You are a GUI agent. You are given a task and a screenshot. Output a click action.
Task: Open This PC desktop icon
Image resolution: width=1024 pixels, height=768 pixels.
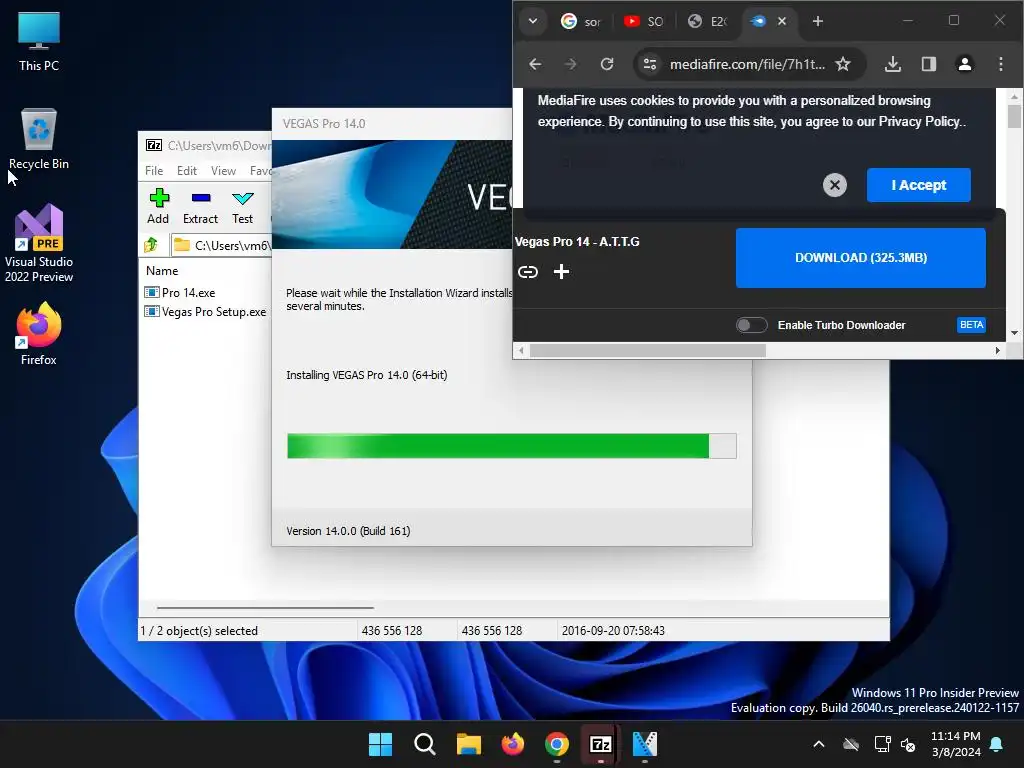(39, 41)
